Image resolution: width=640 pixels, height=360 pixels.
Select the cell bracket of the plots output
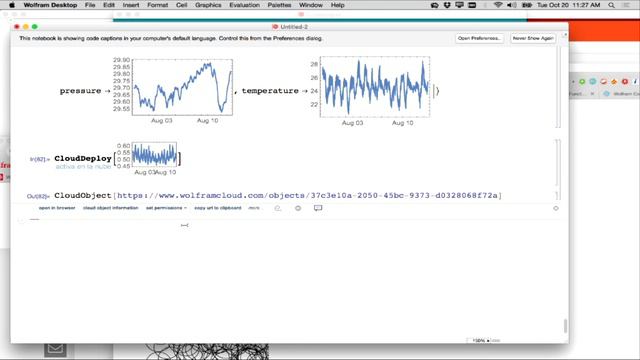click(558, 87)
